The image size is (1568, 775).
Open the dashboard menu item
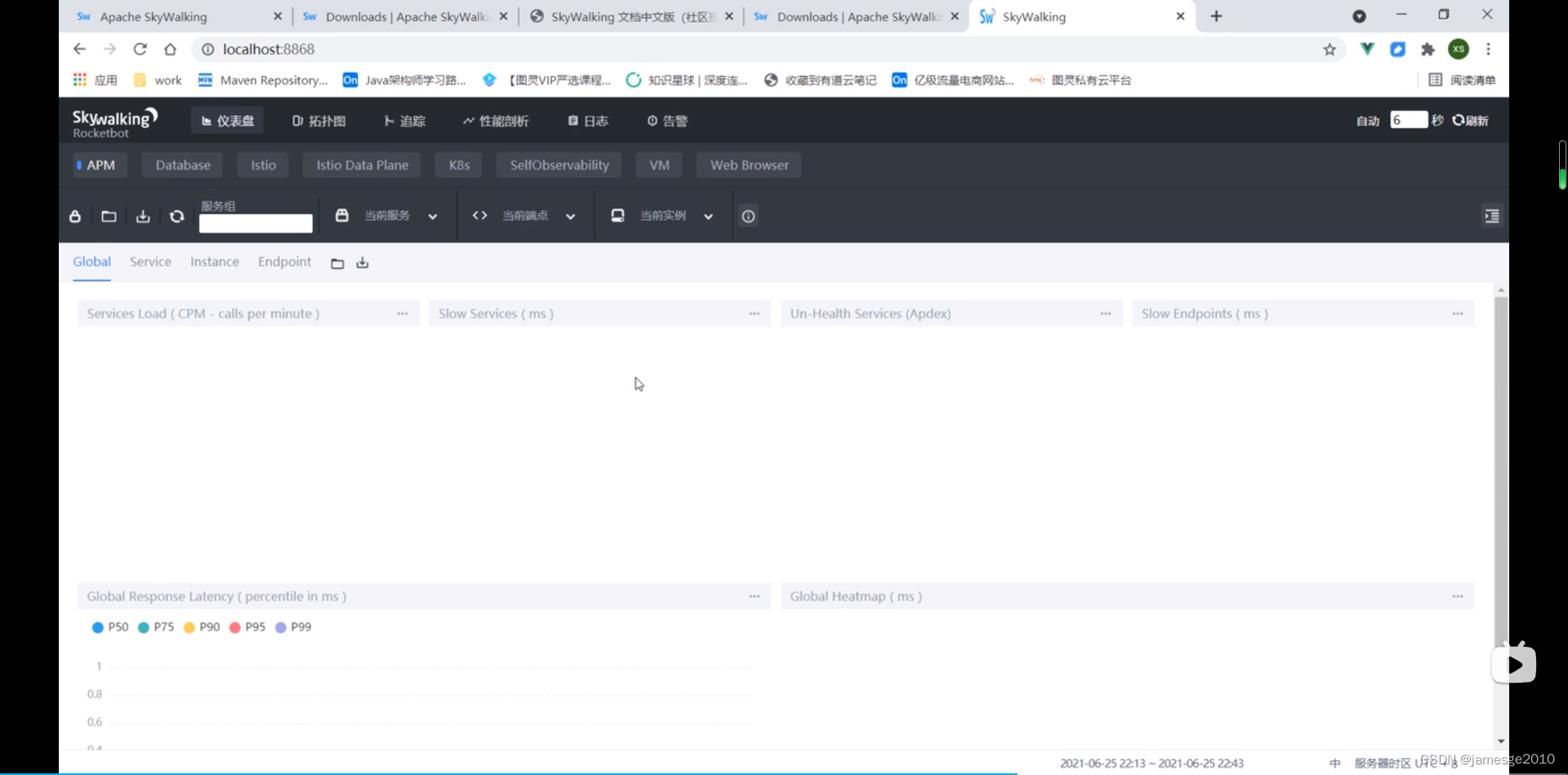[228, 121]
